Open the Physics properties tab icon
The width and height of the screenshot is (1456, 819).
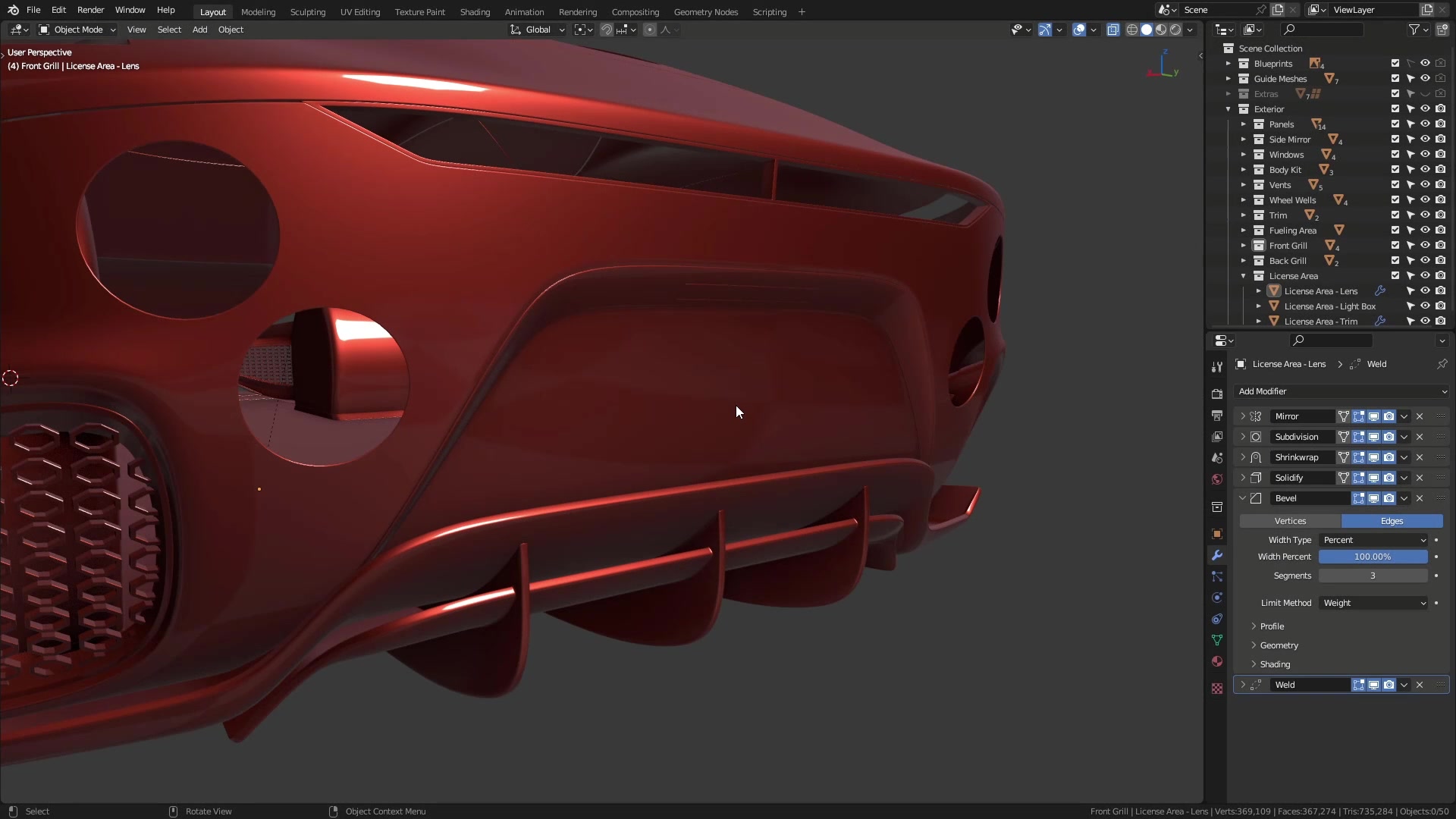(1217, 598)
